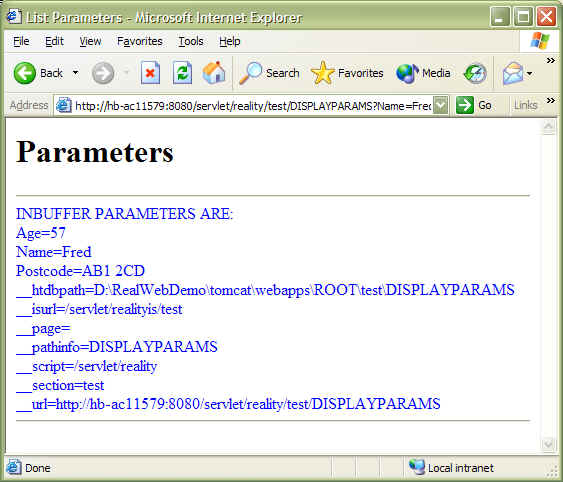Image resolution: width=563 pixels, height=482 pixels.
Task: Open the File menu
Action: pyautogui.click(x=21, y=41)
